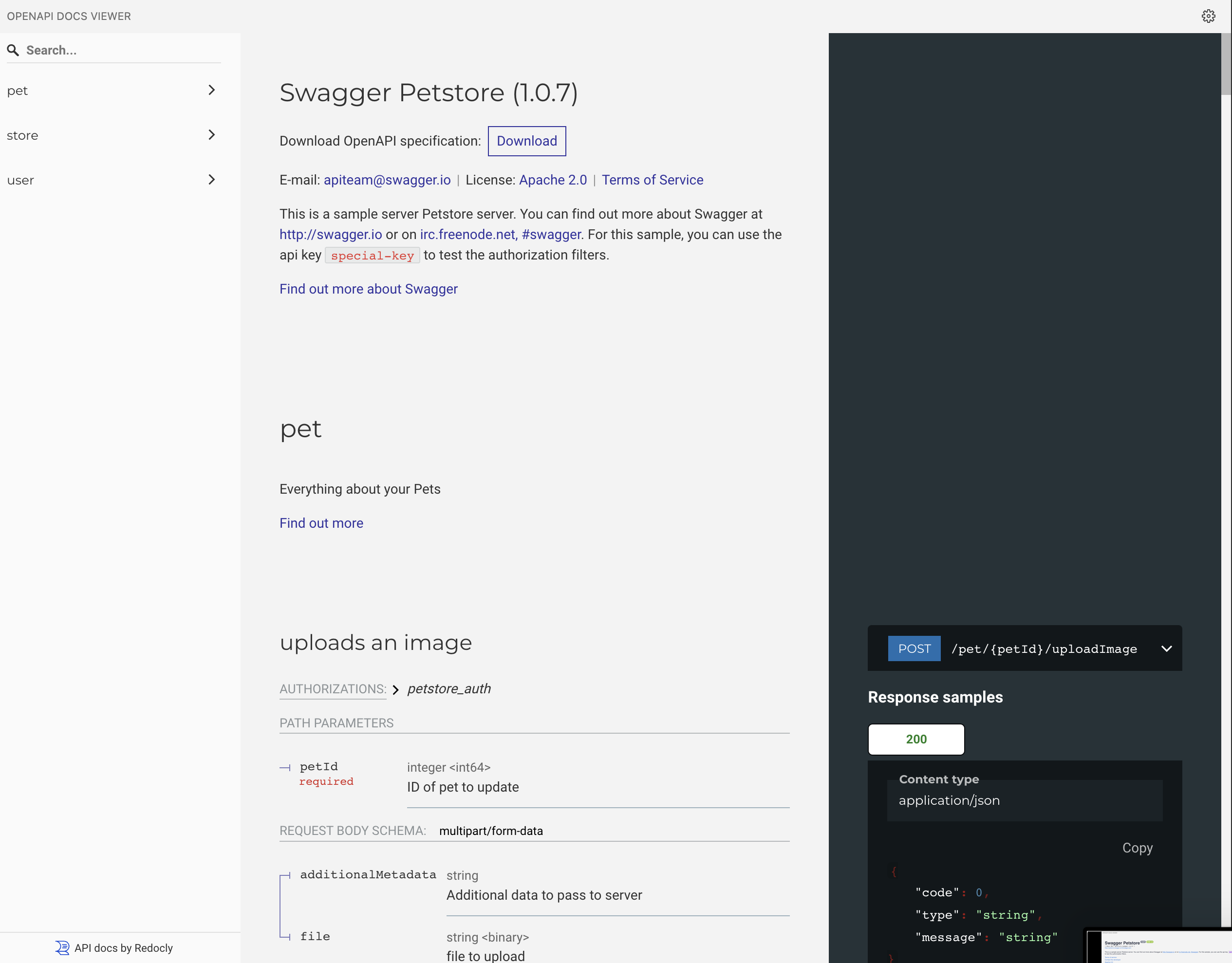
Task: Click the POST method badge
Action: click(x=914, y=649)
